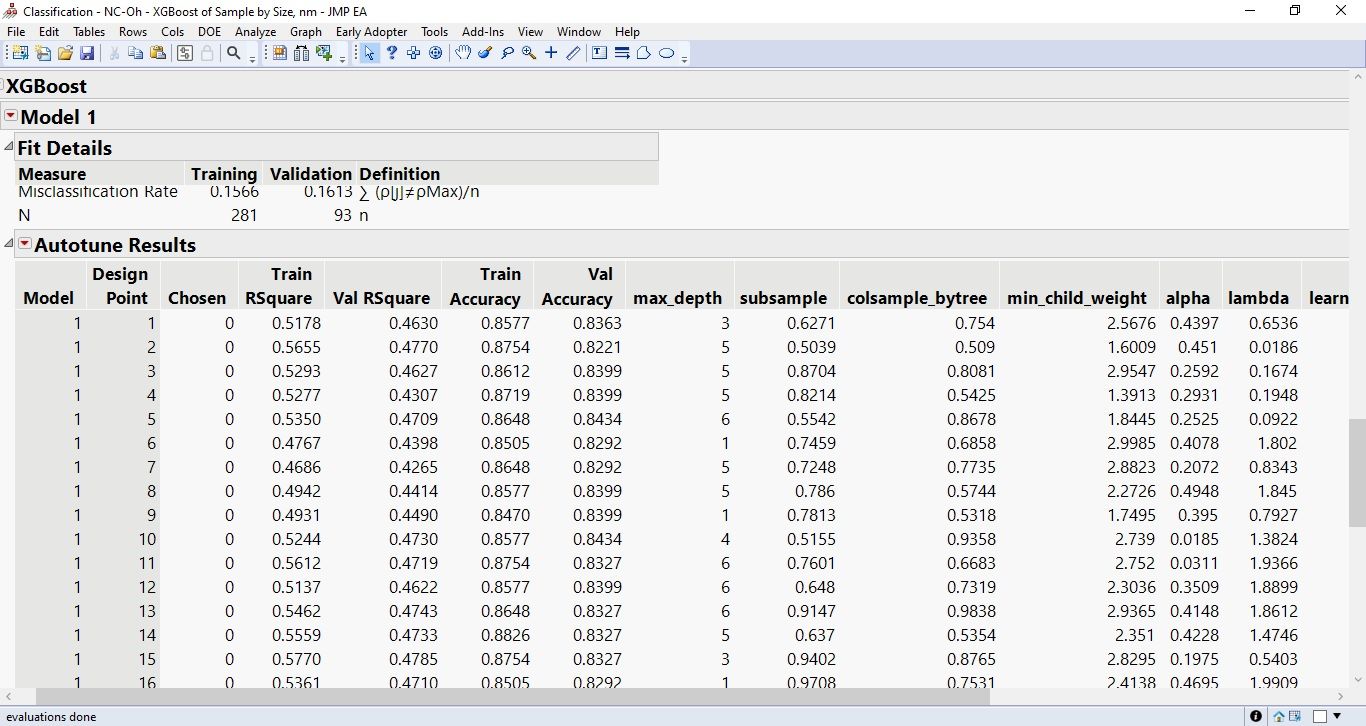Copy the current selection
This screenshot has width=1366, height=726.
pos(134,53)
